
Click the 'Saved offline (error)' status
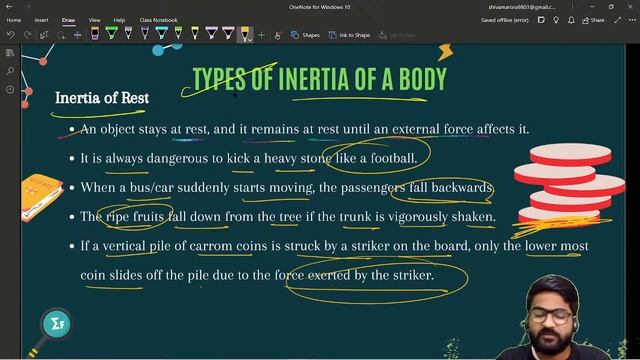tap(504, 20)
